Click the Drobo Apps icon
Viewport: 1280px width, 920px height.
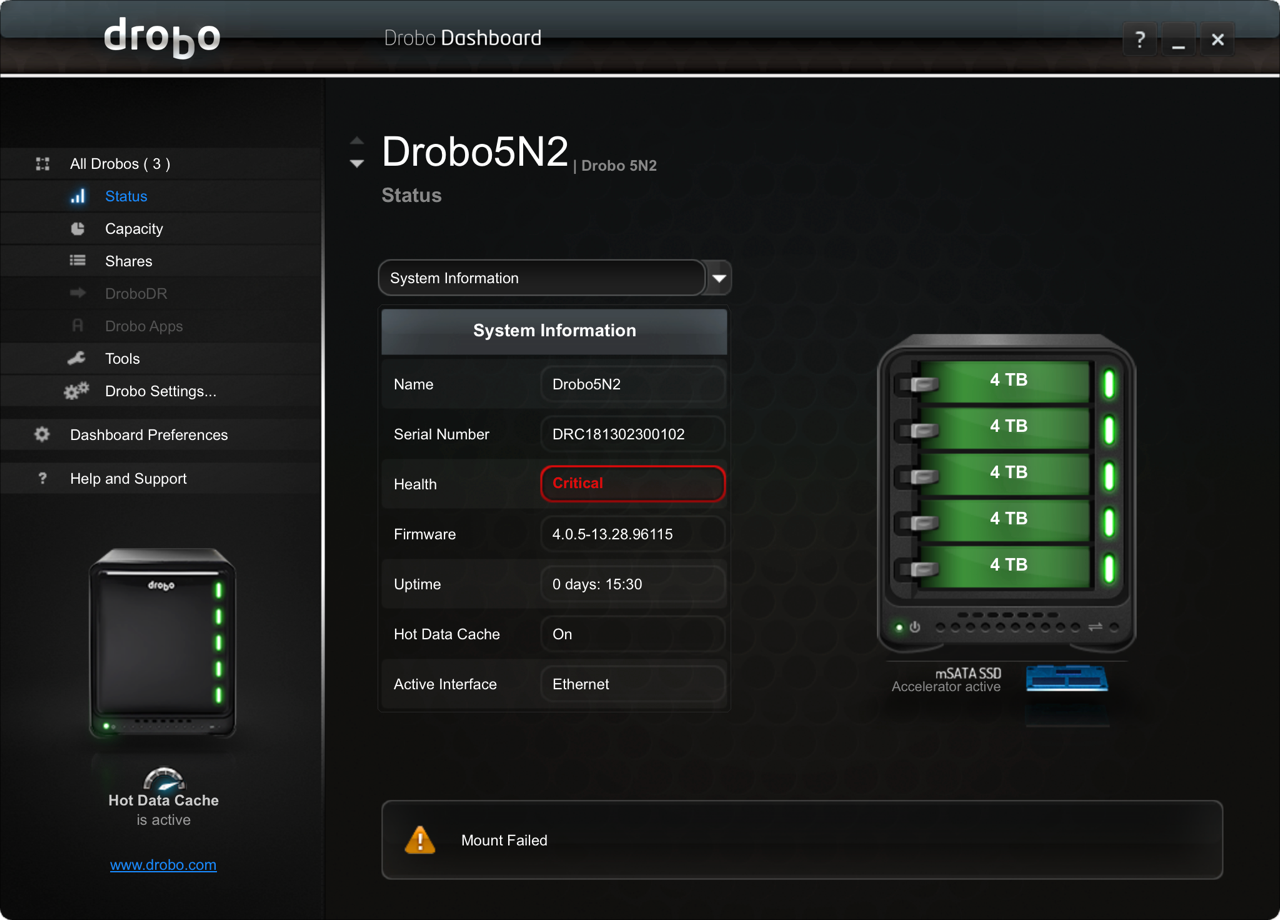(x=77, y=326)
